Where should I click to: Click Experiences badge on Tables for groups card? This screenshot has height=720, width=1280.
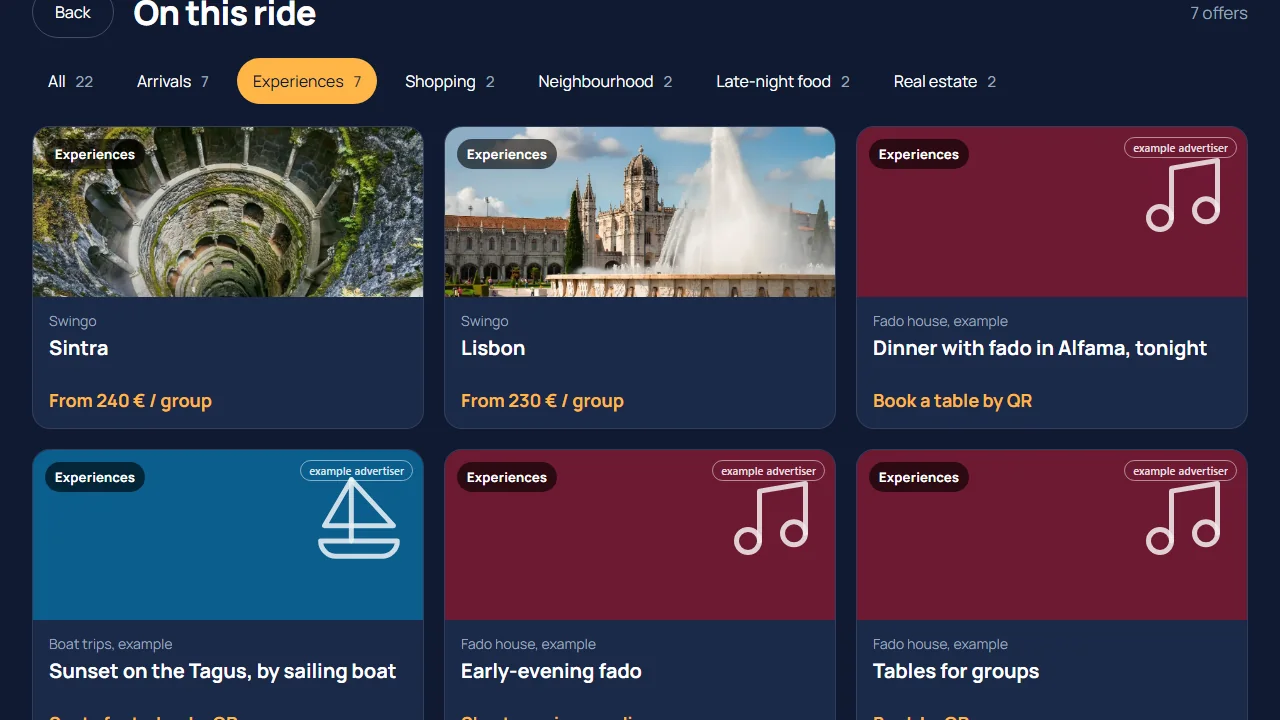click(x=919, y=477)
